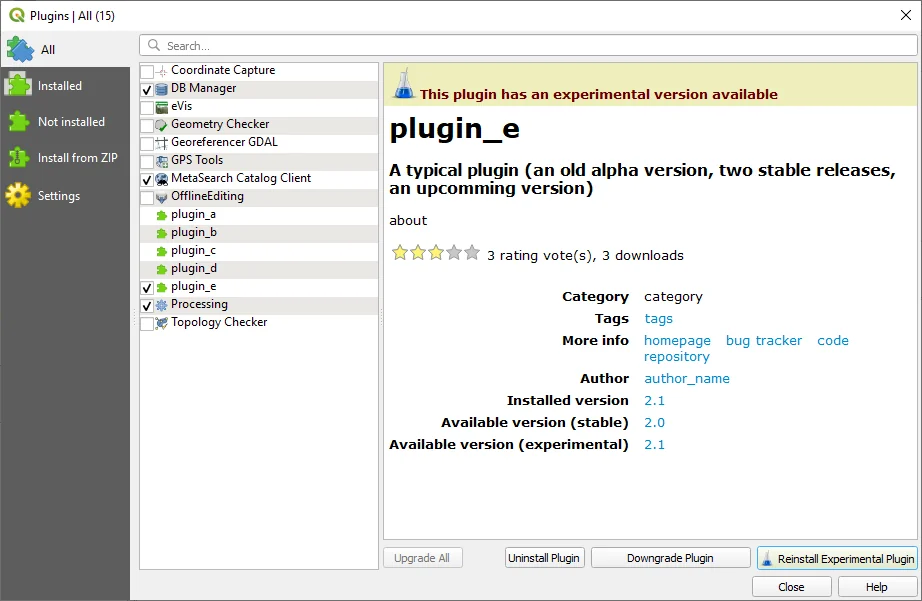The image size is (922, 601).
Task: Open the bug tracker link
Action: 764,341
